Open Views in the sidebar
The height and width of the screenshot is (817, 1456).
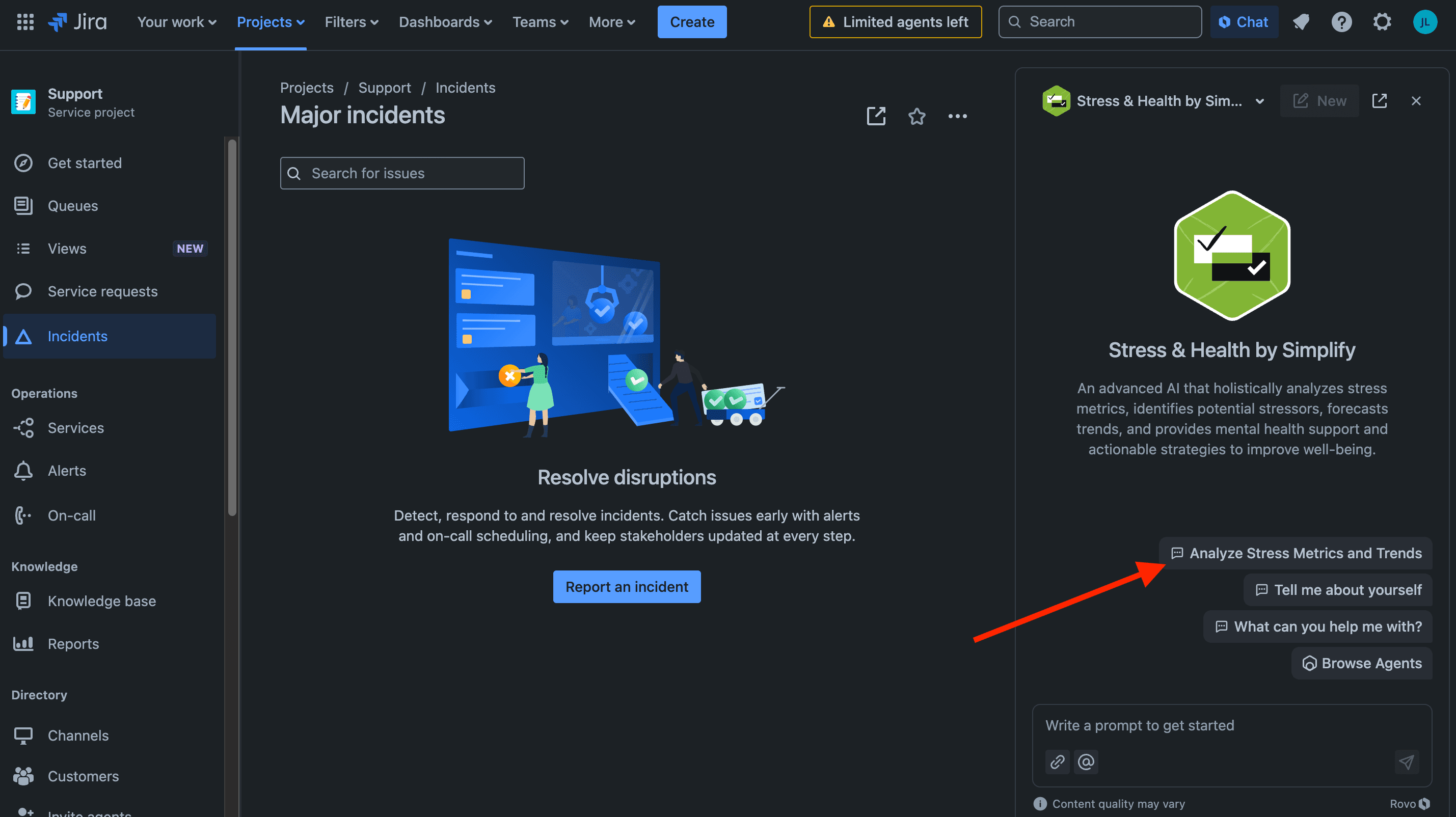tap(110, 249)
